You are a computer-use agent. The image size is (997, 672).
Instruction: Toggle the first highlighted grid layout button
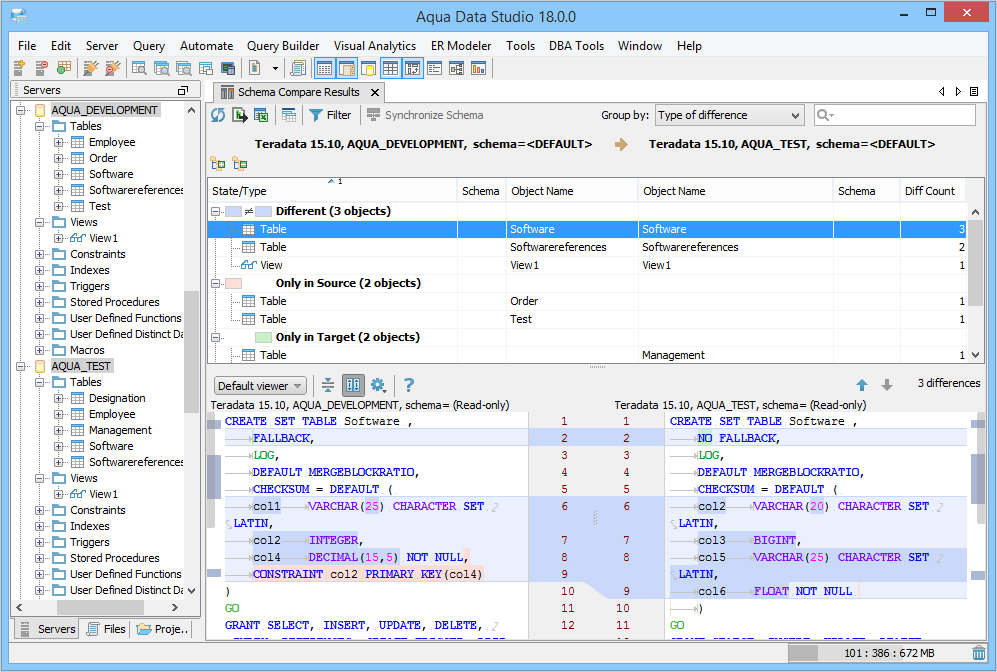(324, 68)
